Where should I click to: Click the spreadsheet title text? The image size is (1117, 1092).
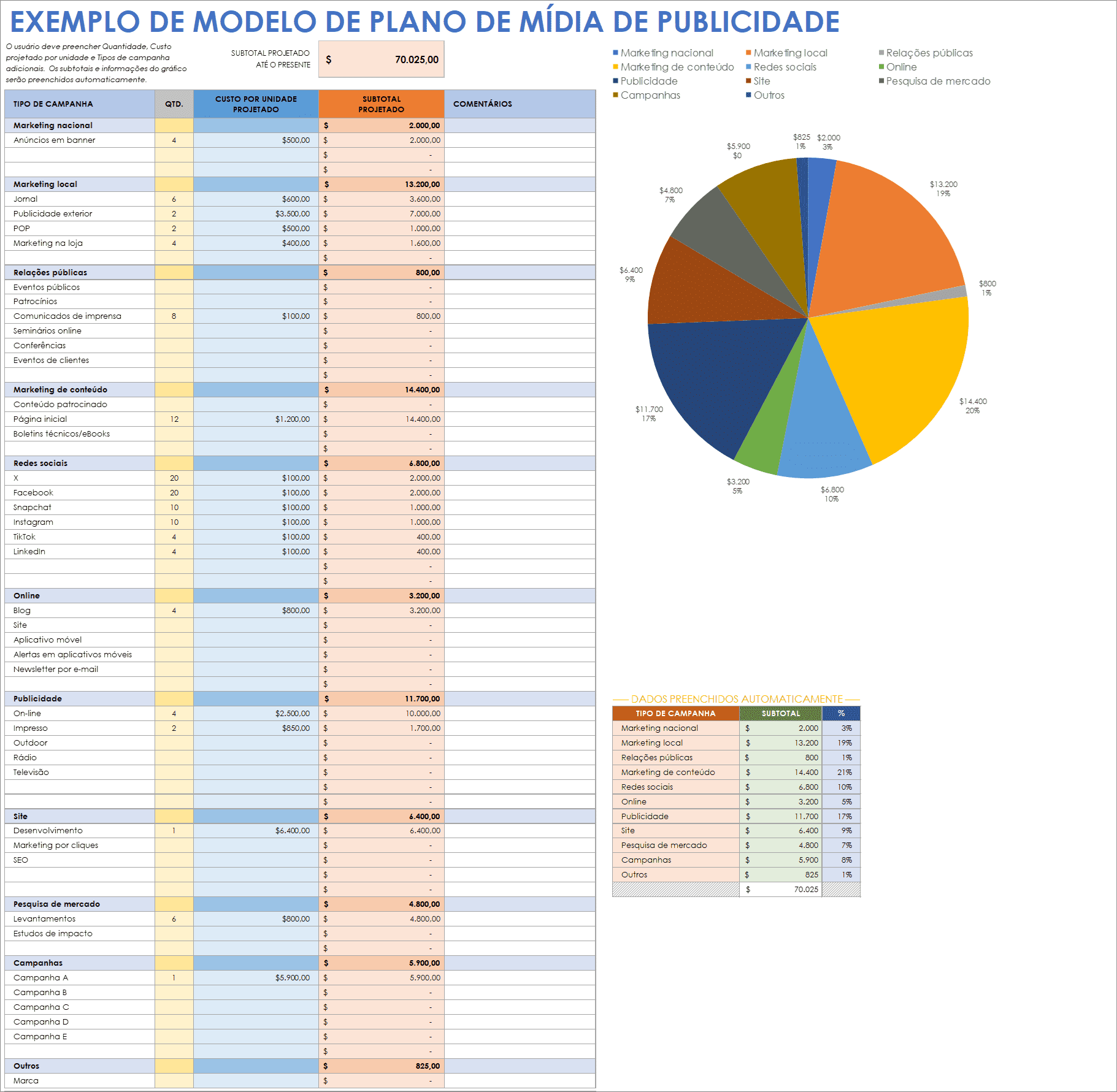[x=424, y=21]
